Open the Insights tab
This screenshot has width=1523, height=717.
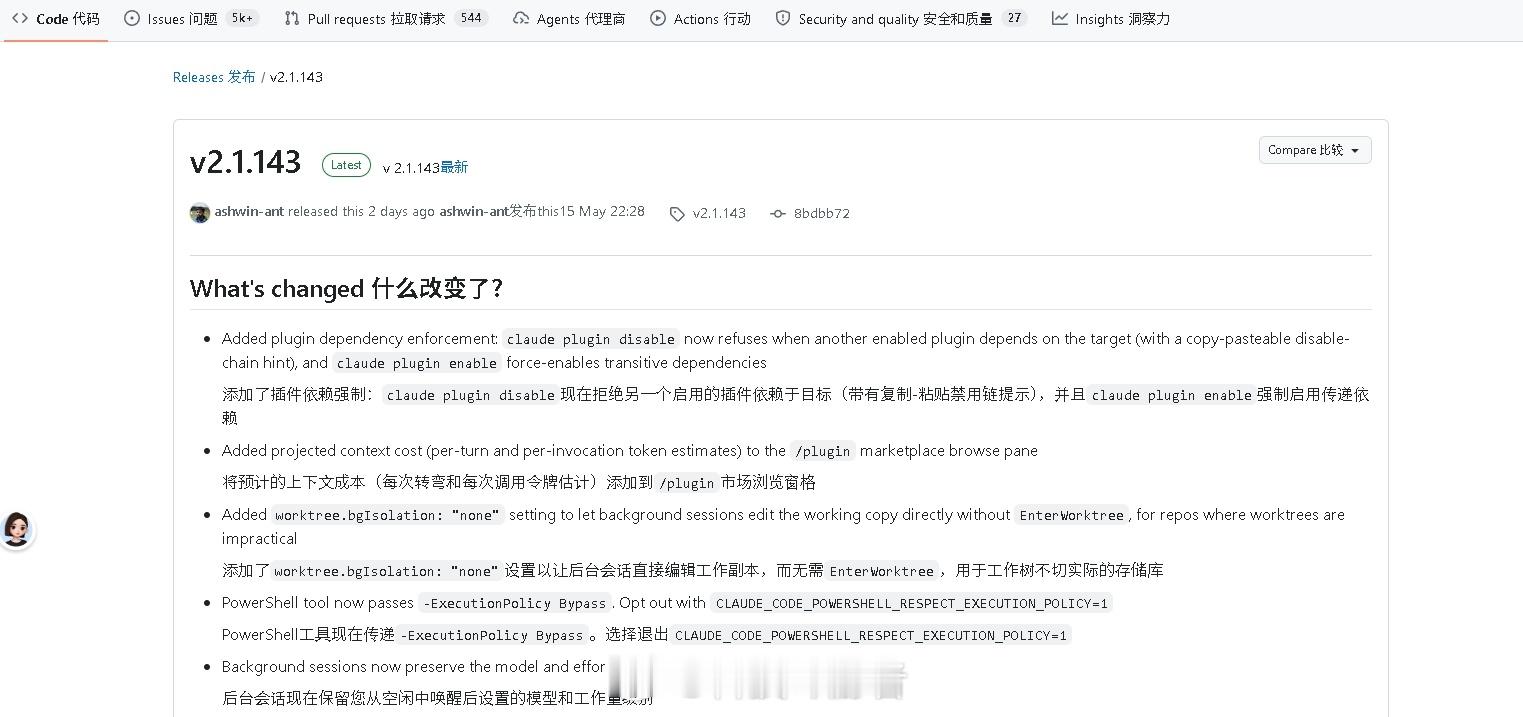[1110, 18]
